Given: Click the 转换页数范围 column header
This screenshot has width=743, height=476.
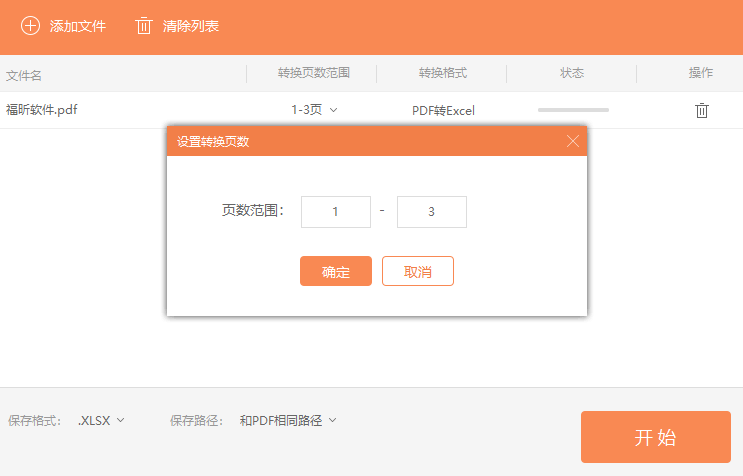Looking at the screenshot, I should coord(314,73).
